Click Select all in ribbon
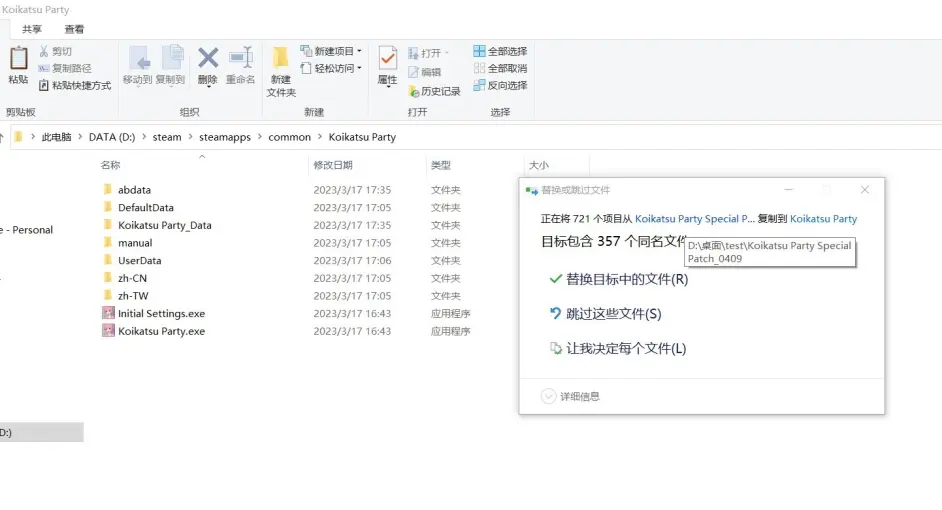The height and width of the screenshot is (510, 942). pos(500,51)
